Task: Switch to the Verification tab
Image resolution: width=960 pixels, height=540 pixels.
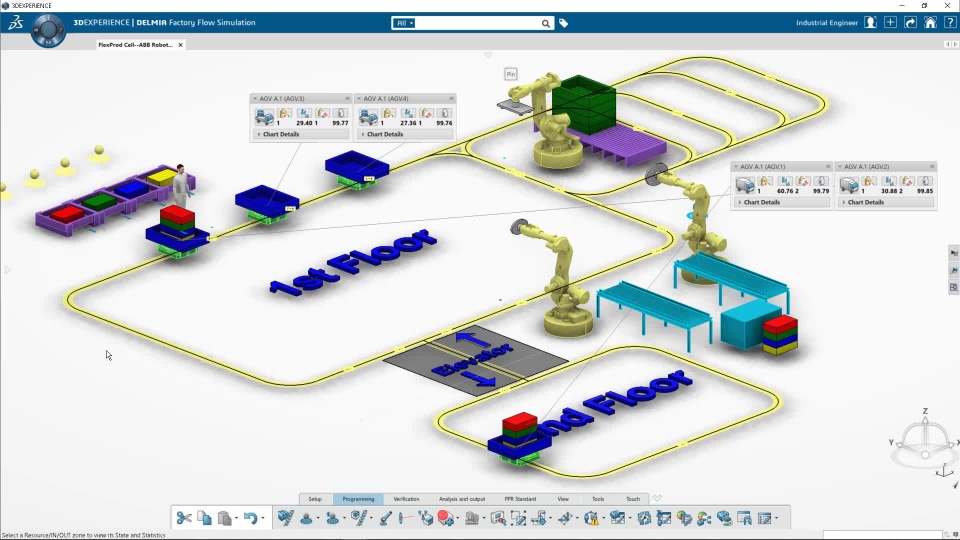Action: (x=407, y=499)
